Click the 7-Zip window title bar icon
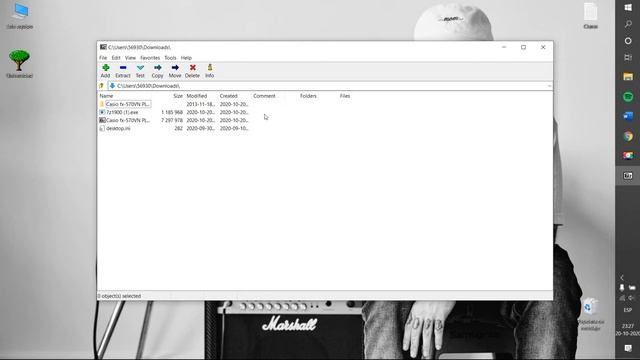640x360 pixels. [103, 47]
